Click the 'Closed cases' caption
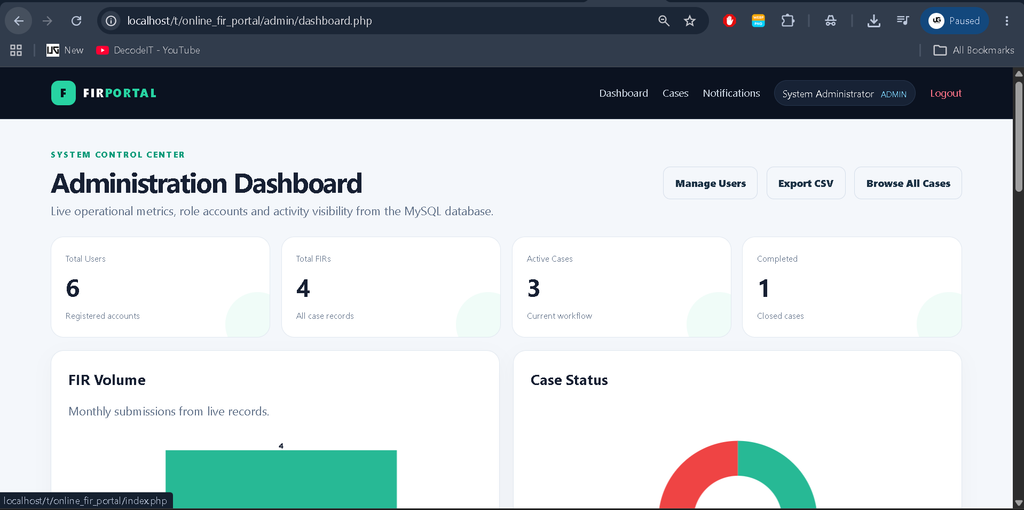 coord(780,316)
